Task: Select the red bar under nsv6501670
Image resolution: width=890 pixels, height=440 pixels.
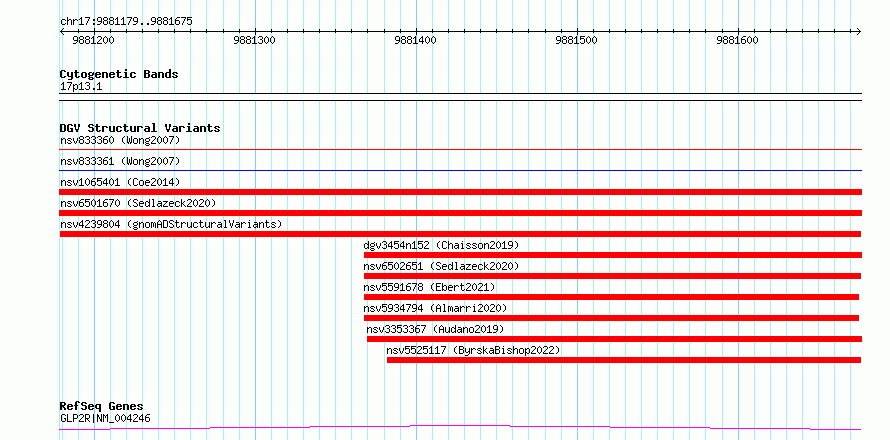Action: [x=460, y=213]
